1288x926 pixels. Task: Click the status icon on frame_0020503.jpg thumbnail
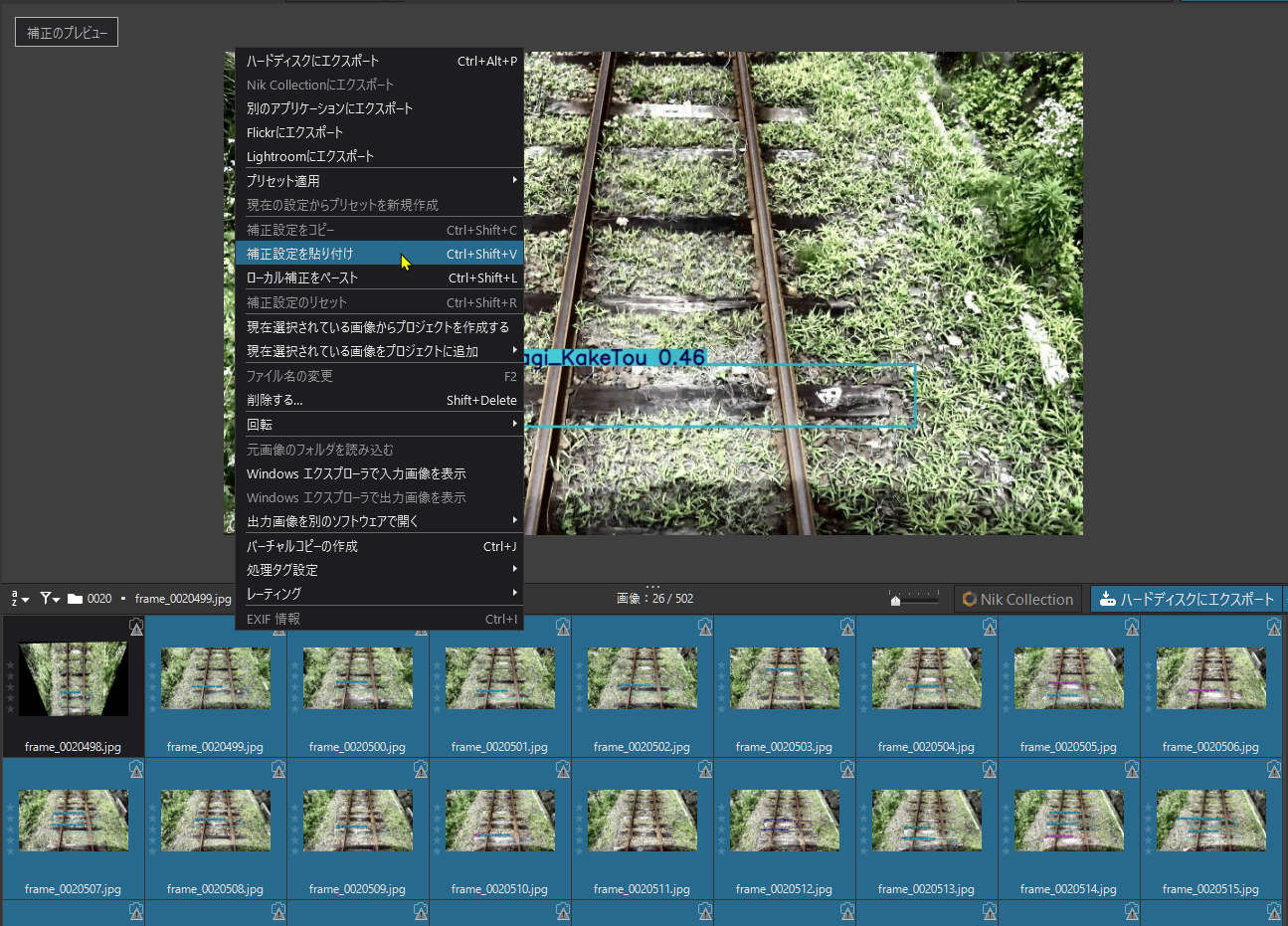coord(847,627)
